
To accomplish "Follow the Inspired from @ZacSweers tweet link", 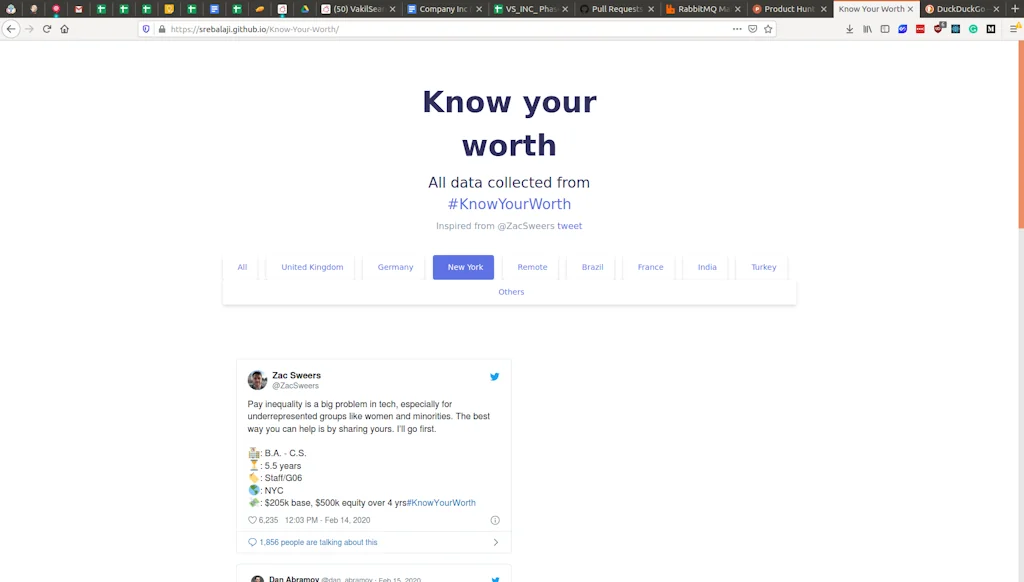I will tap(569, 226).
